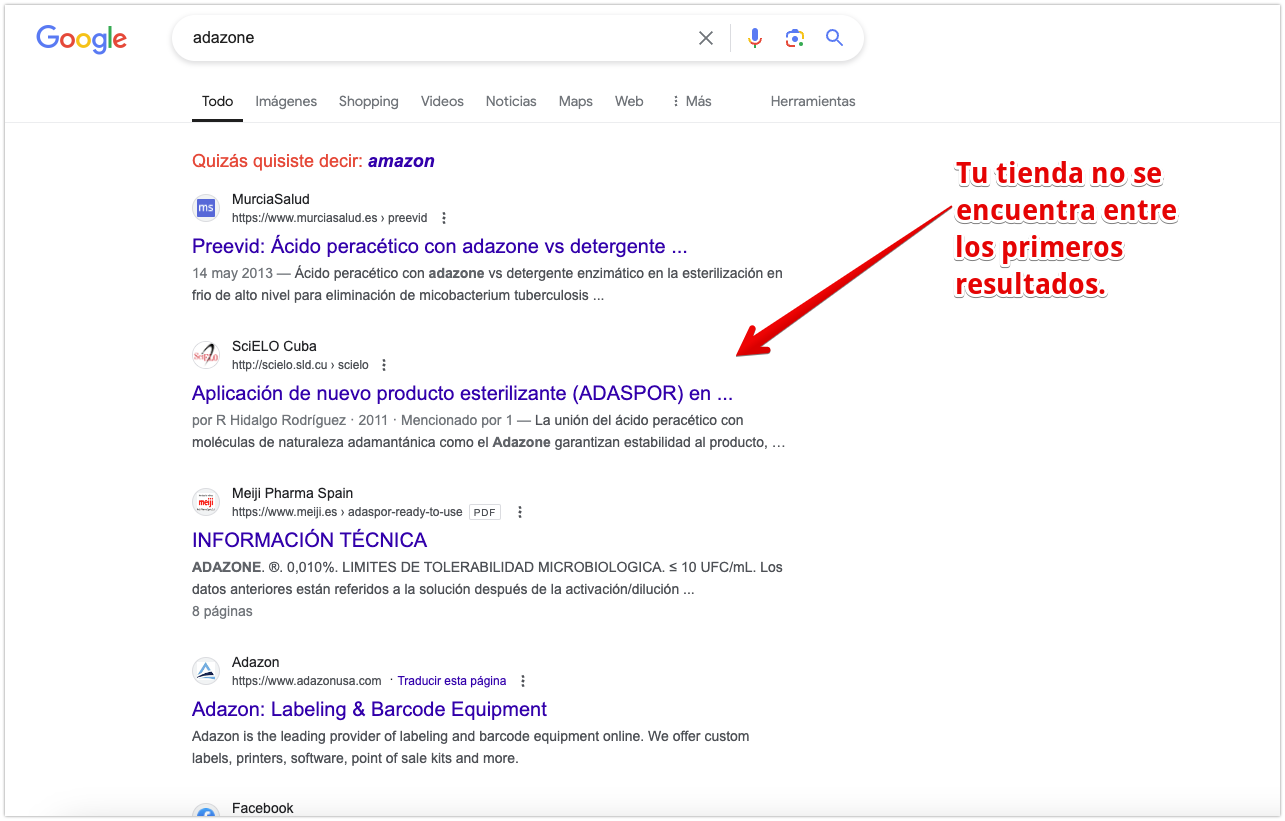The image size is (1285, 821).
Task: Click the 'Meiji Pharma Spain' site name
Action: click(293, 493)
